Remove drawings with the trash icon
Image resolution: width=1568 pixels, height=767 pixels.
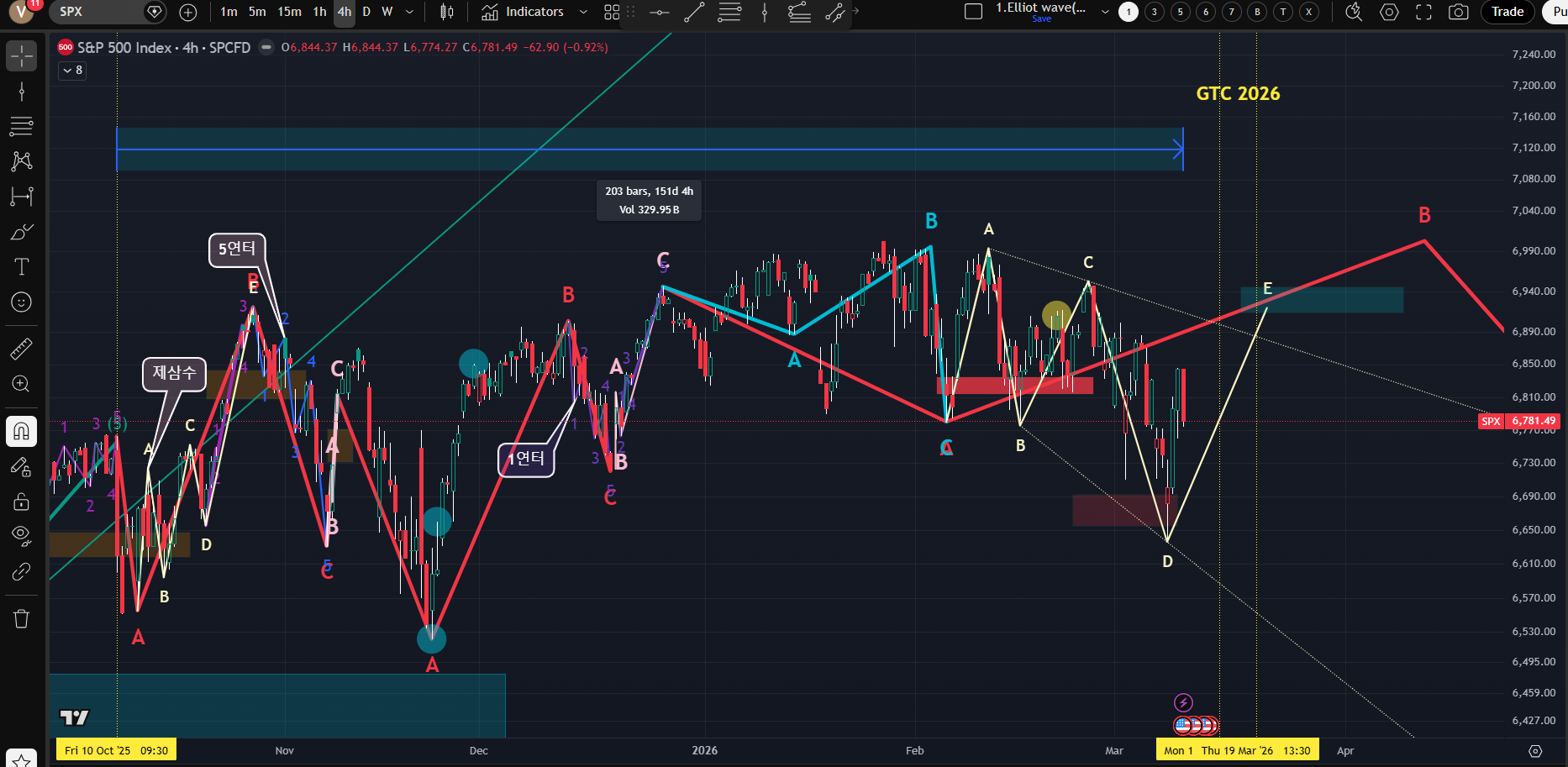(22, 619)
